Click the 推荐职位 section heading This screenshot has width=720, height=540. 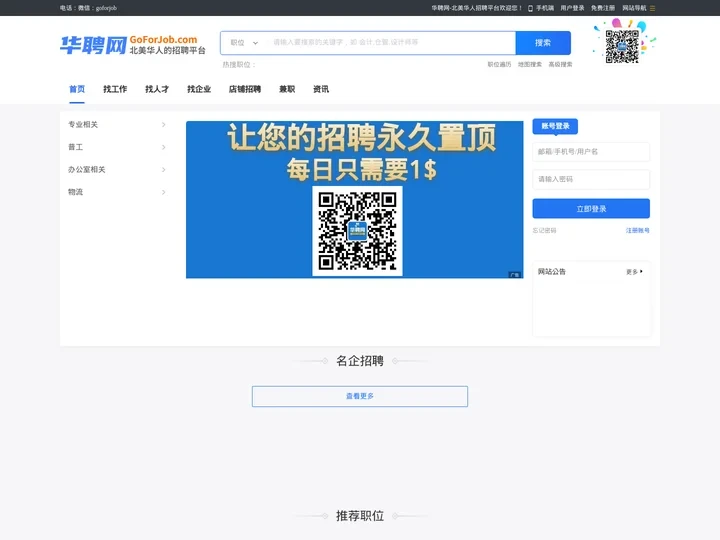tap(360, 516)
